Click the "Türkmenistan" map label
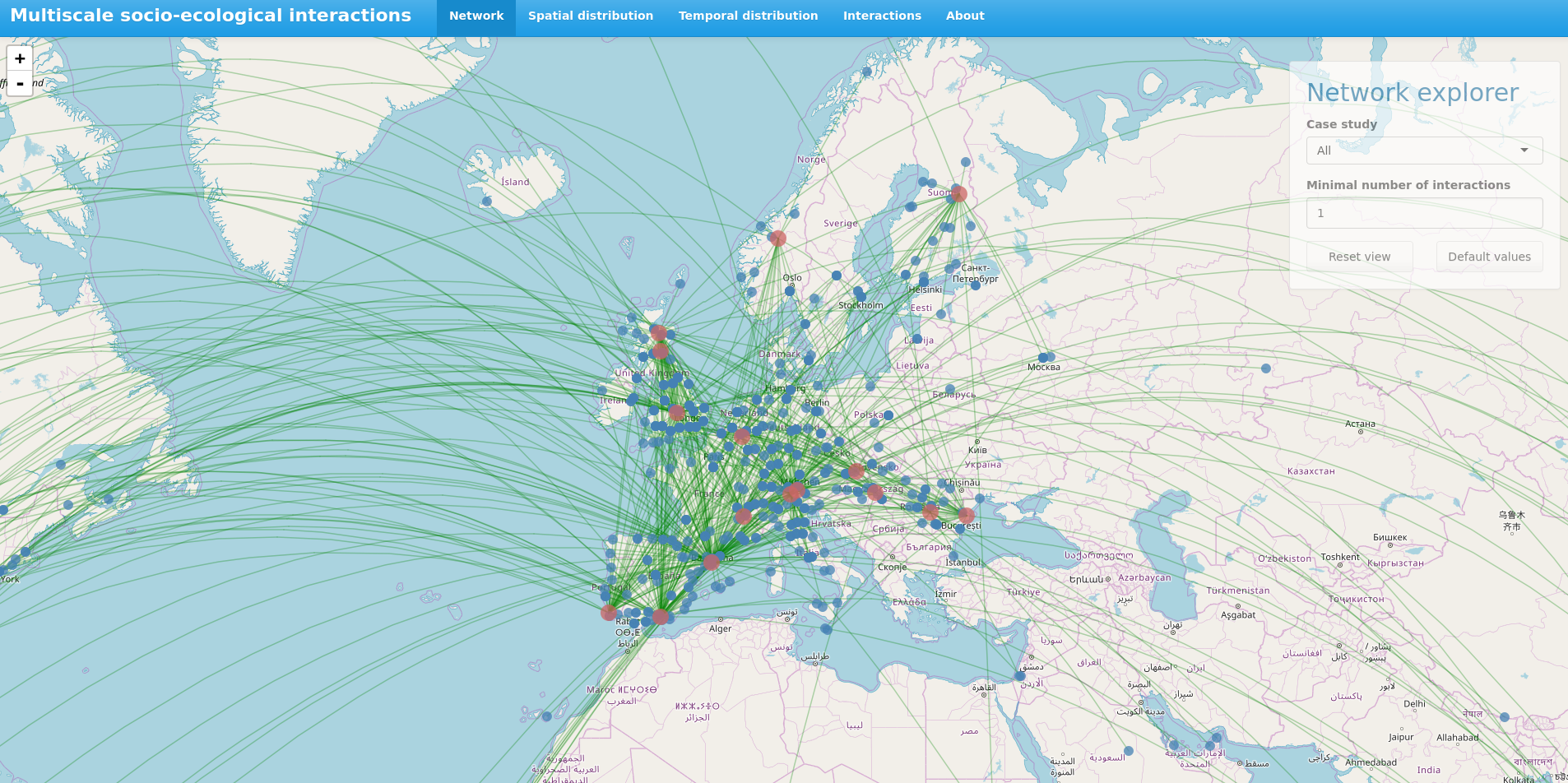 pos(1237,591)
